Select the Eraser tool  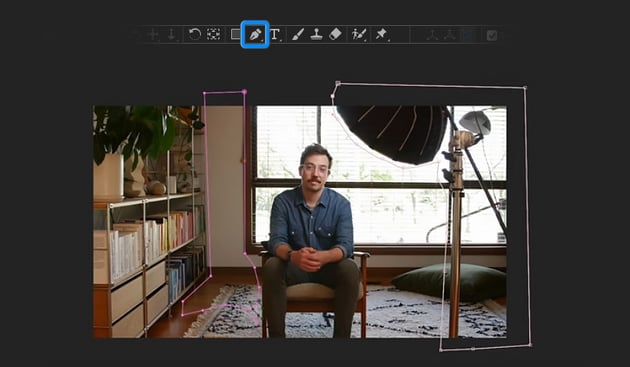pyautogui.click(x=335, y=35)
